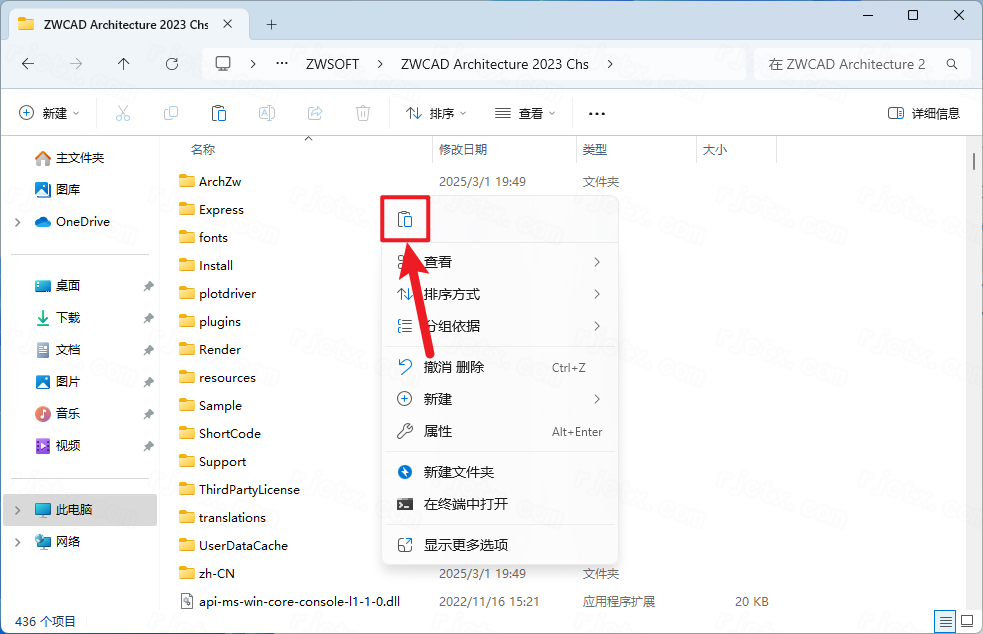Choose 显示更多选项 in the context menu
Screen dimensions: 983x634
coord(465,545)
